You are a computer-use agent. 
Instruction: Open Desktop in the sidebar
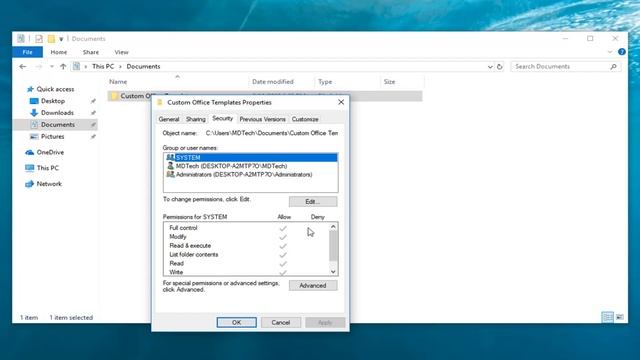53,101
